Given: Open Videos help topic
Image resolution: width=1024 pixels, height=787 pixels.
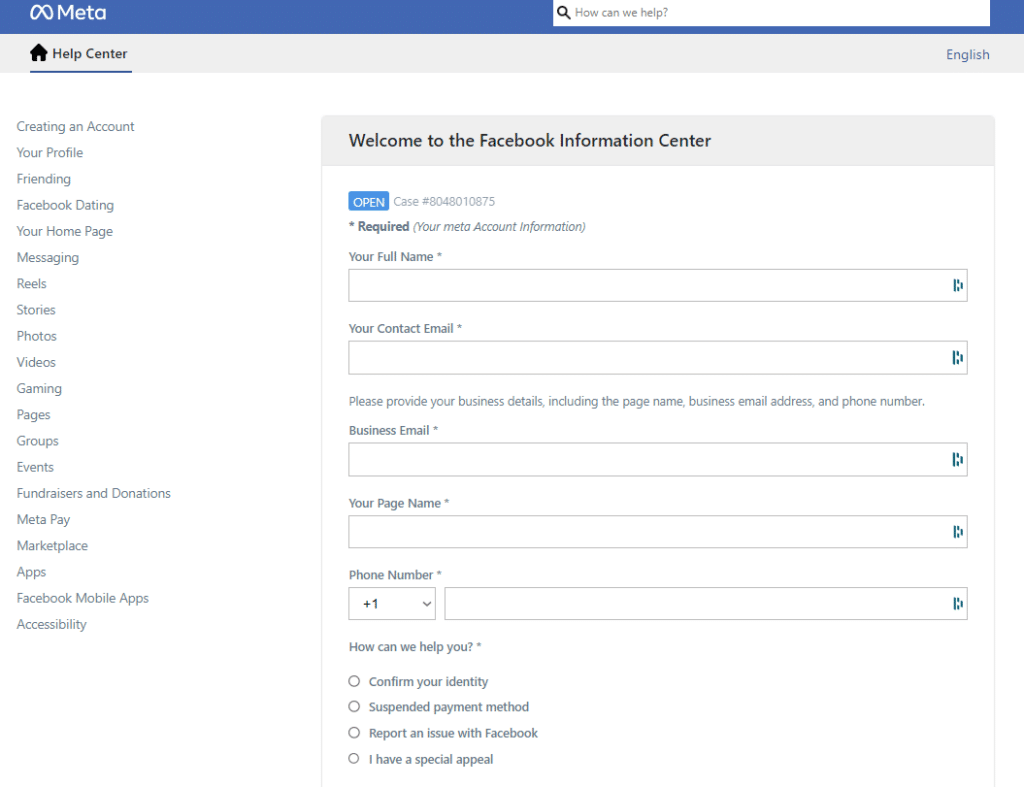Looking at the screenshot, I should coord(36,362).
